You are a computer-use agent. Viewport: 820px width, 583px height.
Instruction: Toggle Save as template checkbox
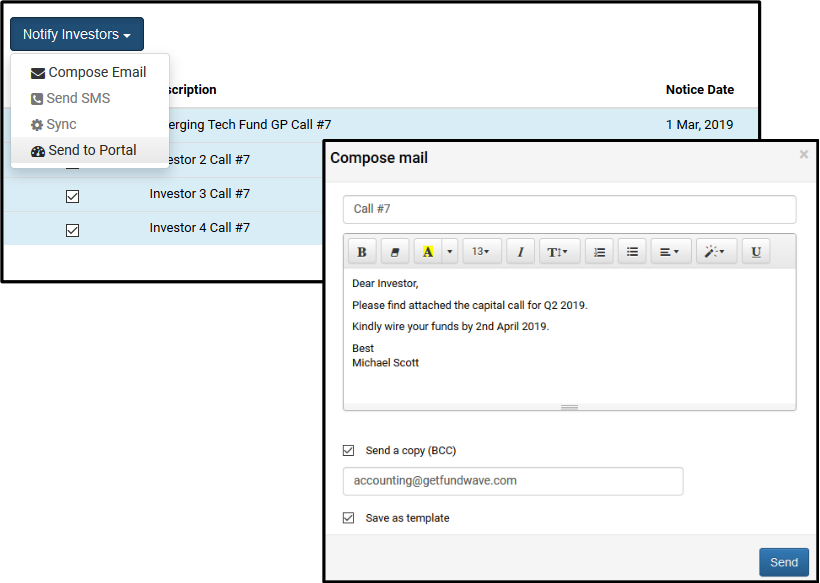click(348, 518)
